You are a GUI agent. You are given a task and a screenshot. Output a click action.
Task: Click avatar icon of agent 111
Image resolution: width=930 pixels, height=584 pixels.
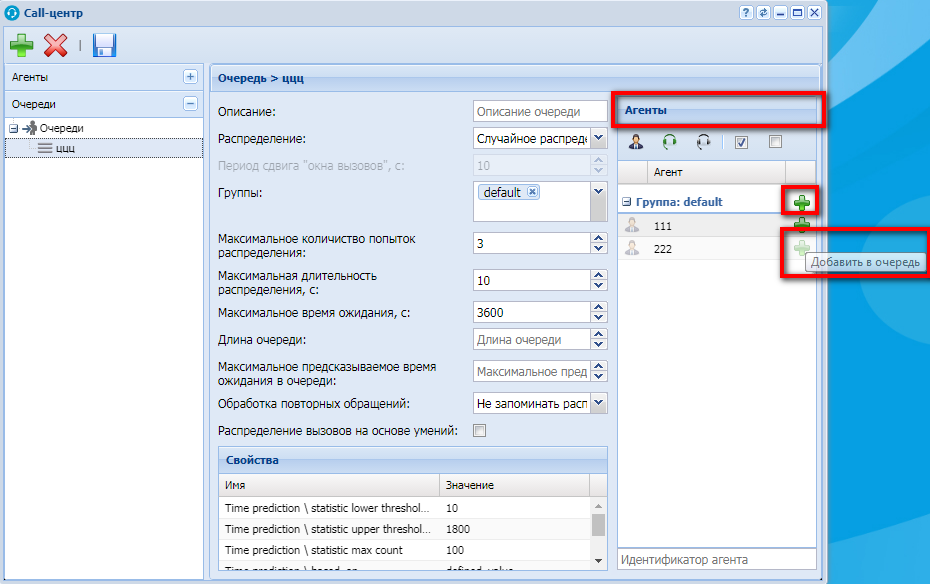coord(632,225)
